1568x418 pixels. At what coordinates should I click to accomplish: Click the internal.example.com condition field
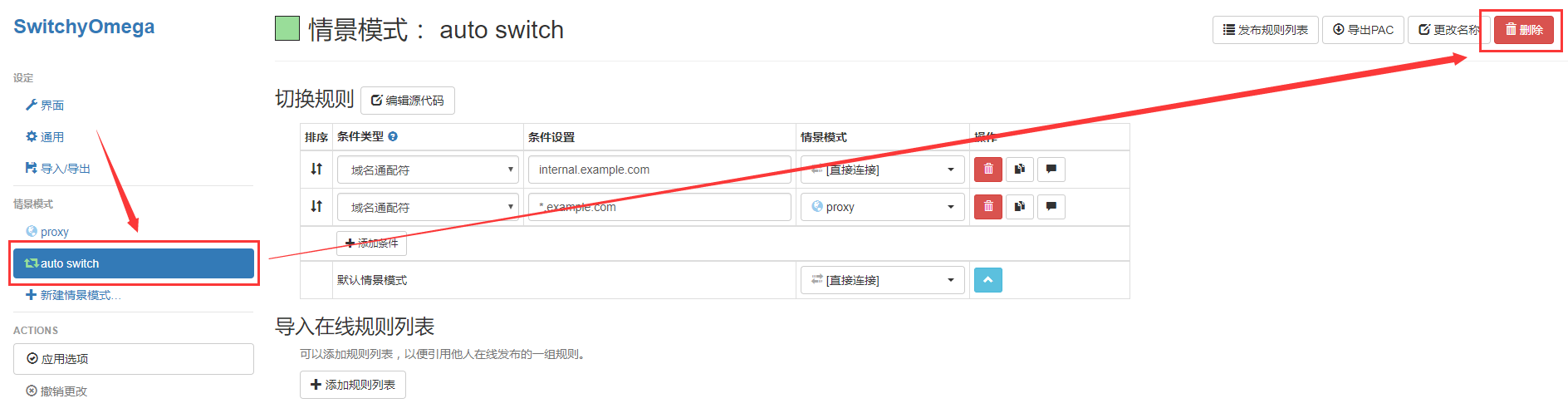pyautogui.click(x=659, y=170)
